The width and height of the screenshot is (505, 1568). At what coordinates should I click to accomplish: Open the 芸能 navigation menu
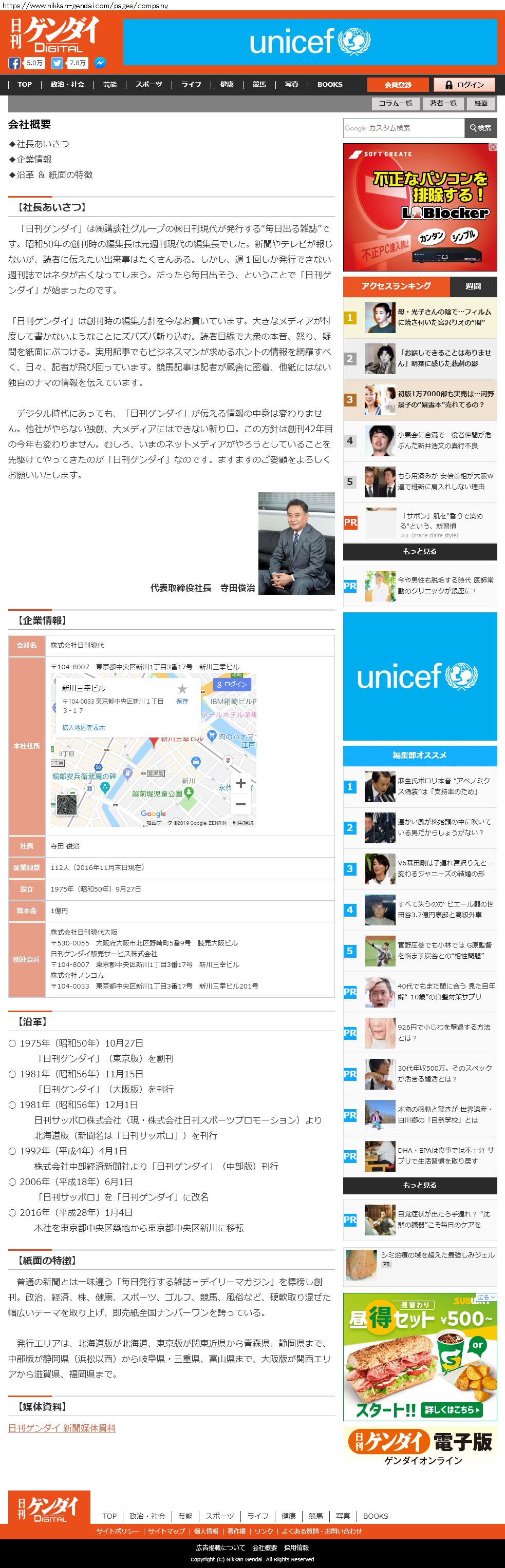coord(109,85)
